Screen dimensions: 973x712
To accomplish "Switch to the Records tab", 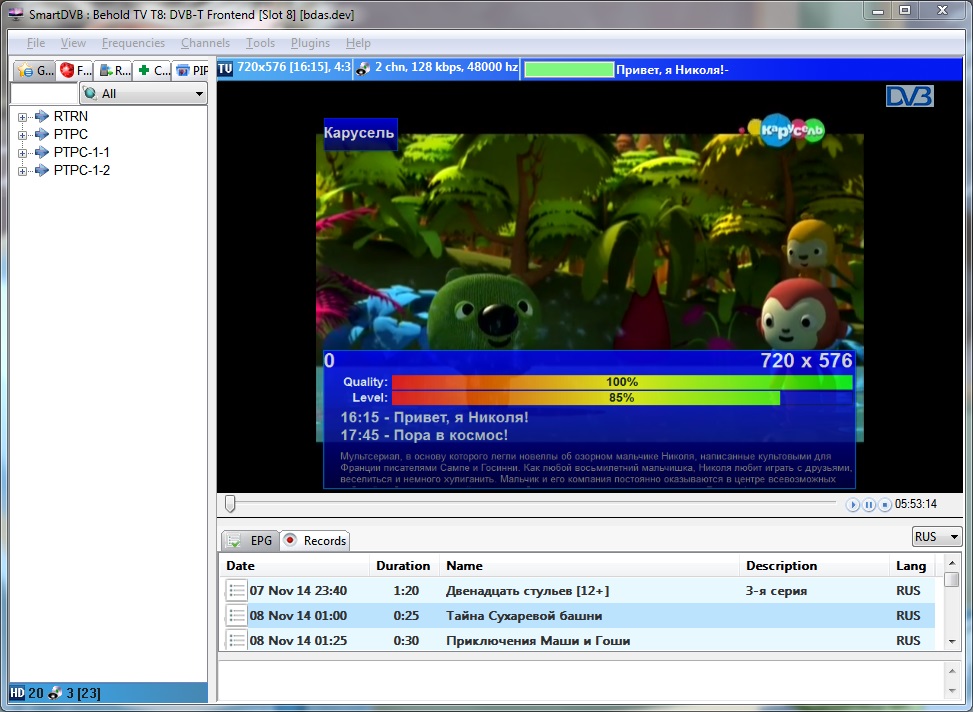I will tap(314, 541).
